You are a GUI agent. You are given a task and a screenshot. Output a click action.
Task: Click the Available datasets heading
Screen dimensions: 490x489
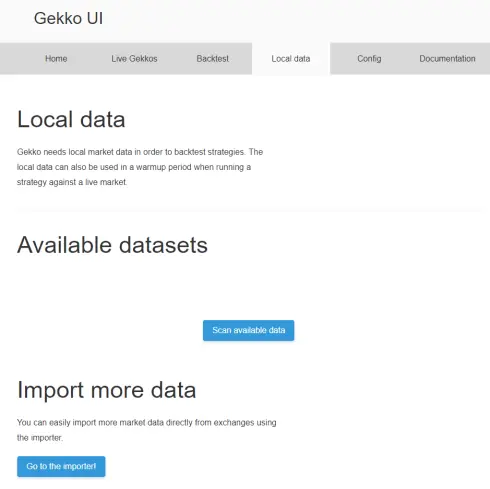tap(112, 245)
